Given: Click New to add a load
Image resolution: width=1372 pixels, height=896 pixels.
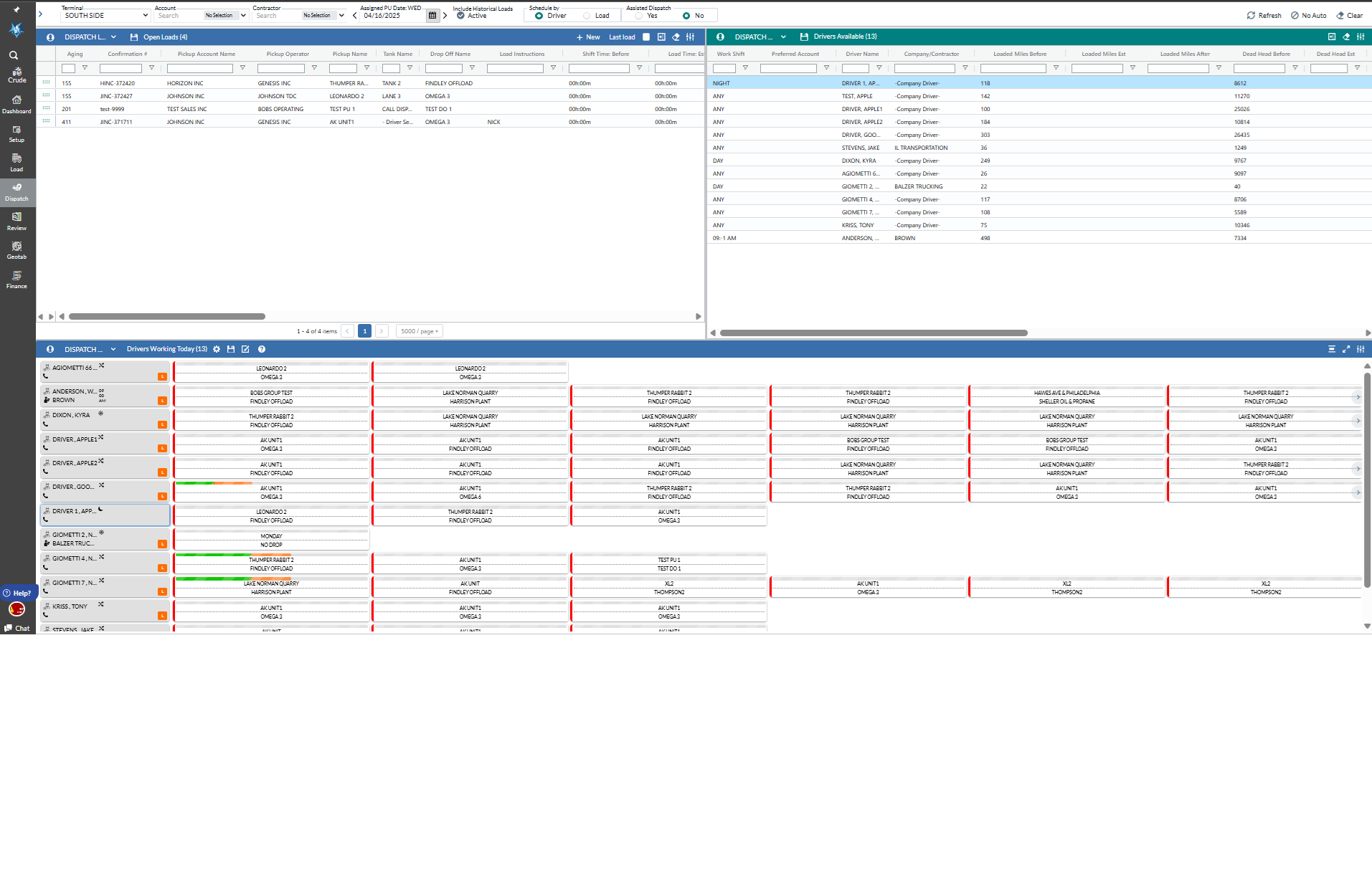Looking at the screenshot, I should (x=587, y=37).
